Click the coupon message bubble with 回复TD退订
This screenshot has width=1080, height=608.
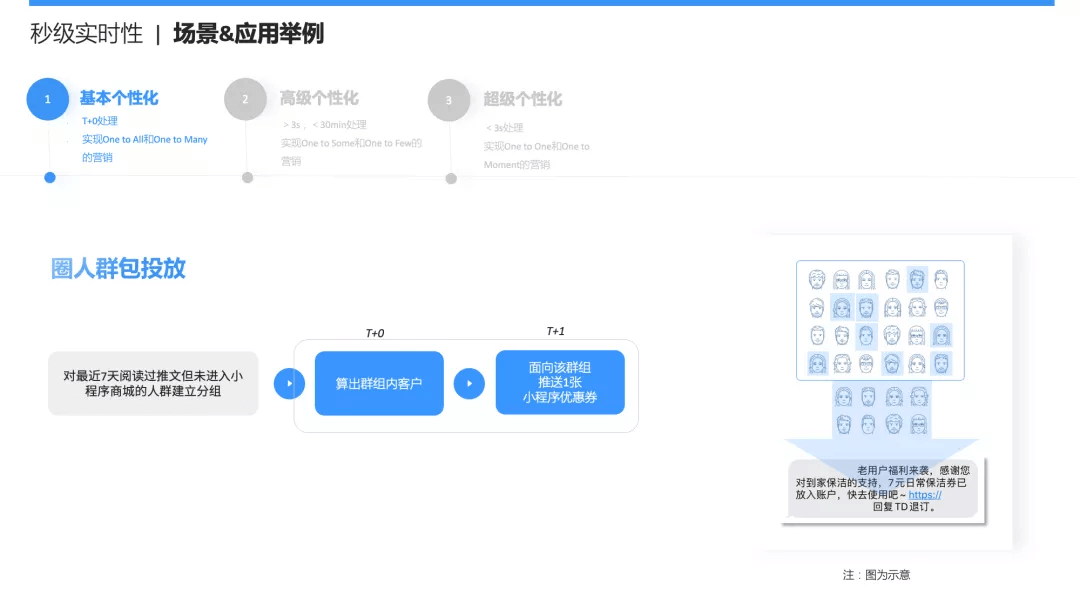click(883, 489)
